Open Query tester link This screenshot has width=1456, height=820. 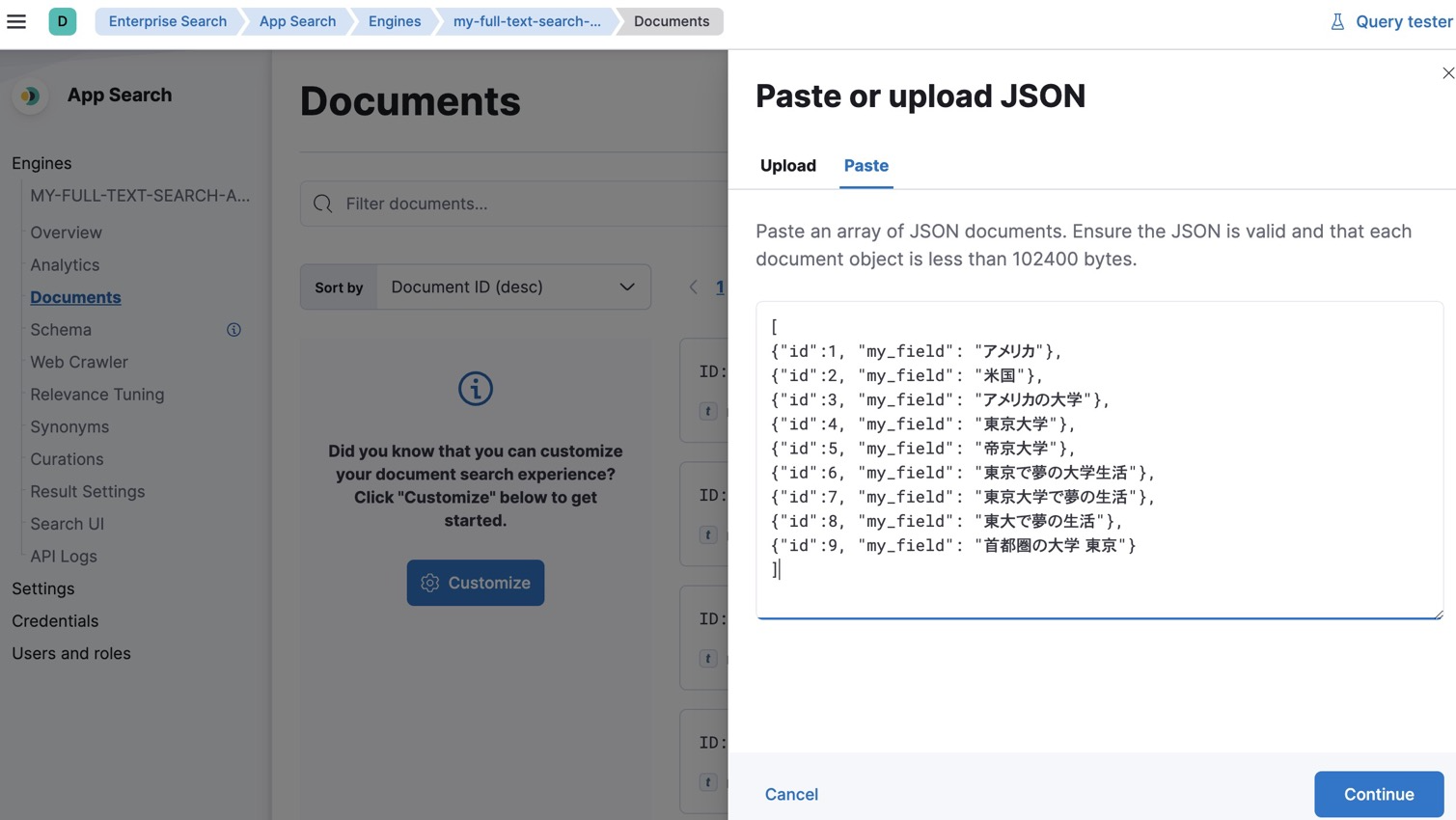click(x=1404, y=21)
